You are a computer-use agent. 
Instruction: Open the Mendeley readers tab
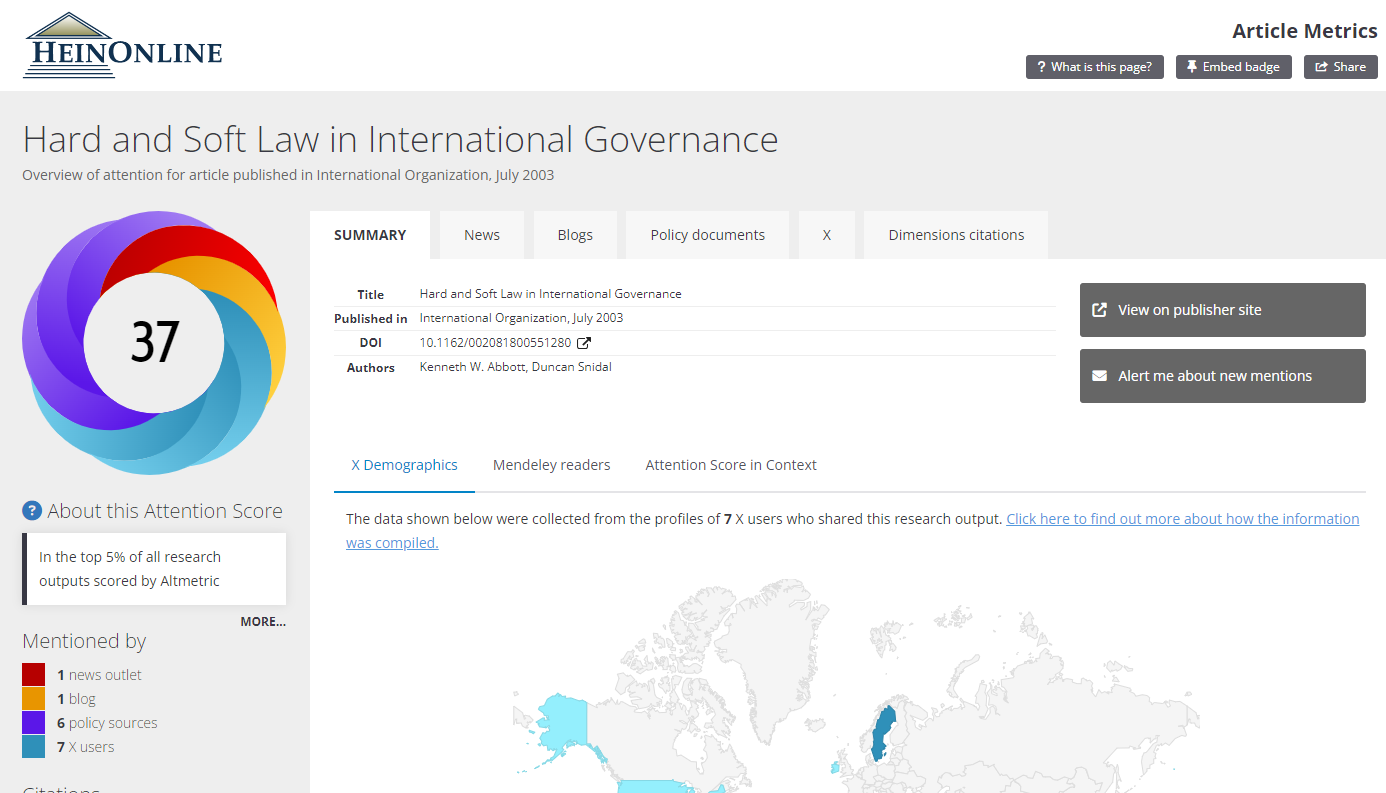point(551,465)
